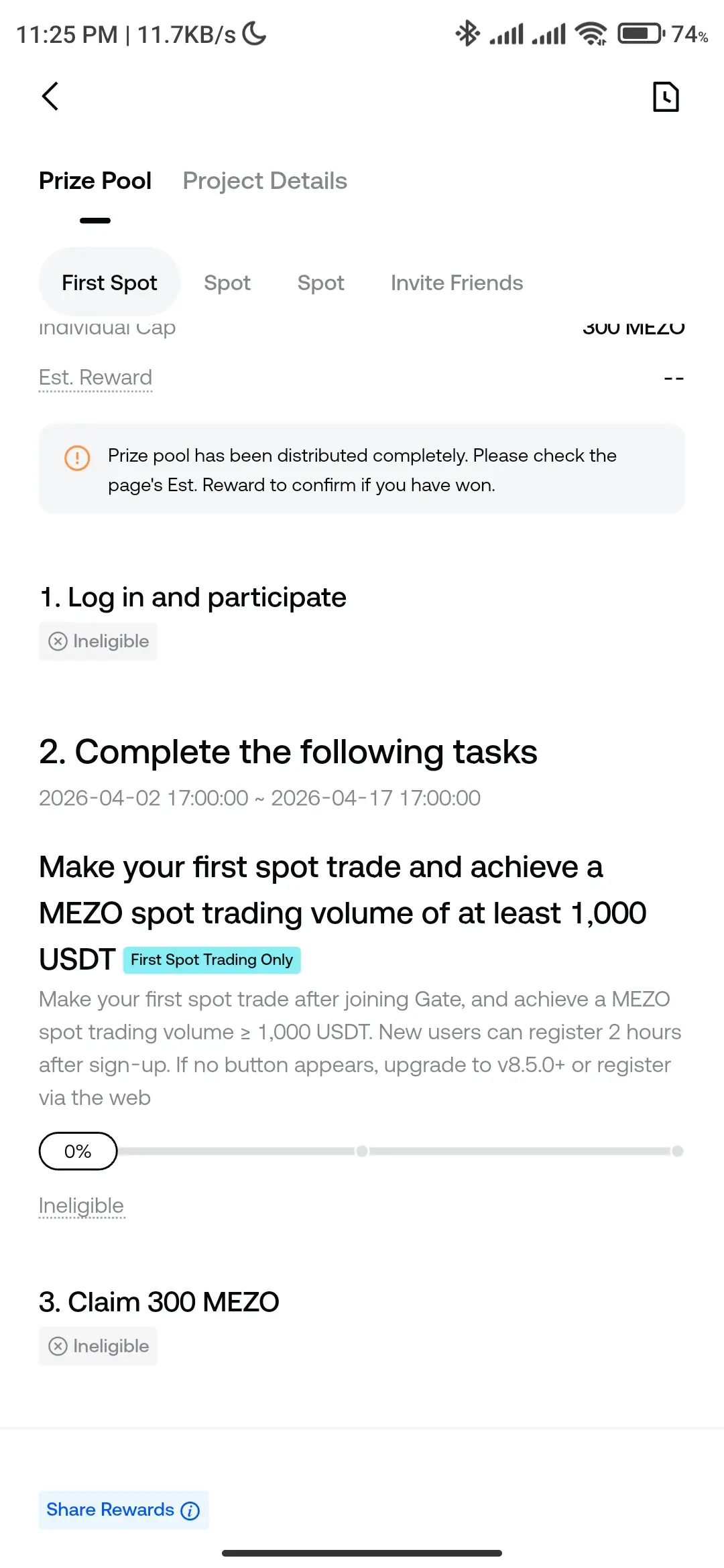Image resolution: width=724 pixels, height=1568 pixels.
Task: Tap the Ineligible badge under Log in step
Action: pyautogui.click(x=98, y=641)
